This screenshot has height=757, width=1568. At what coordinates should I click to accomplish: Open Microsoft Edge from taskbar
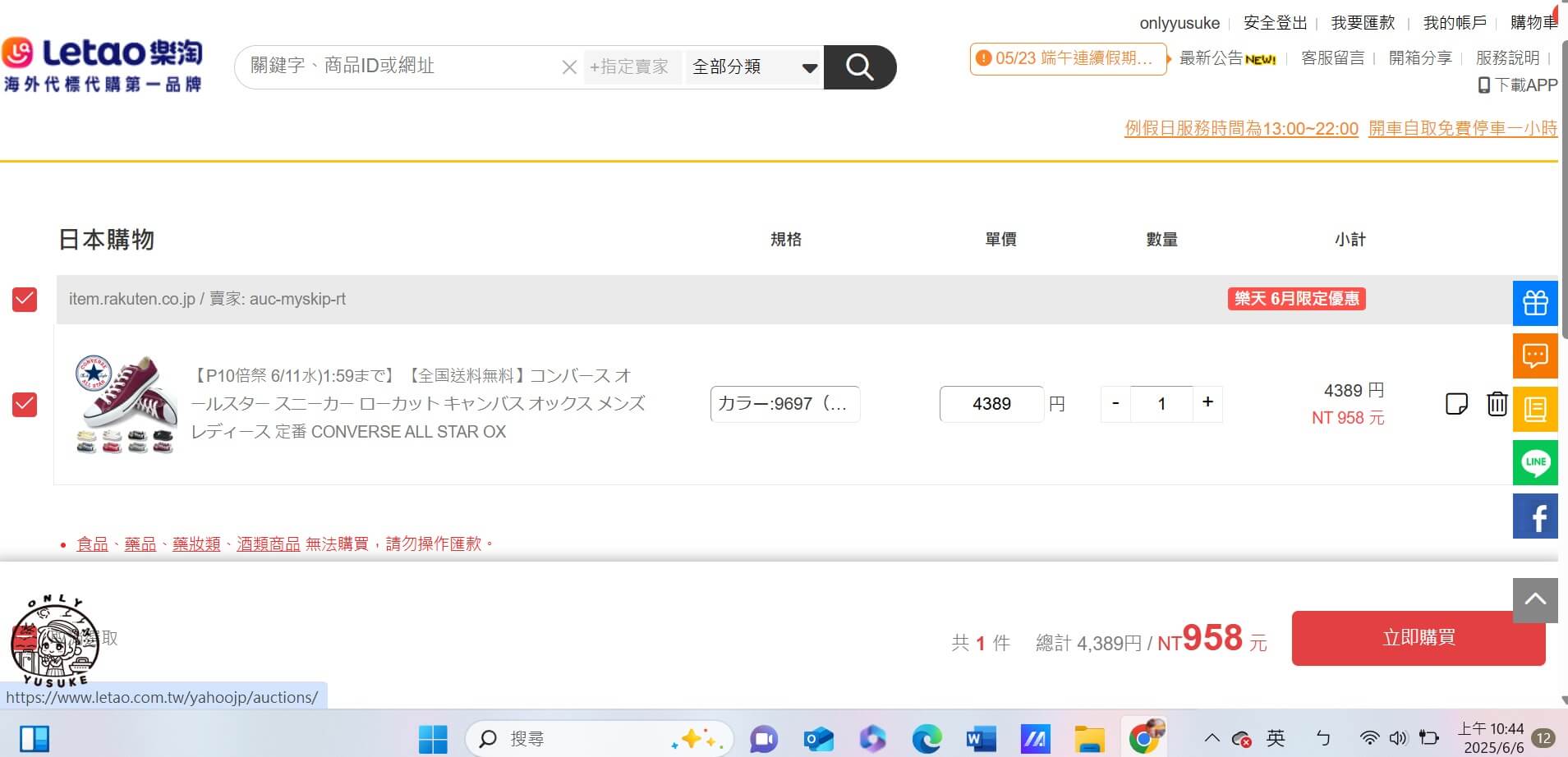pyautogui.click(x=927, y=739)
